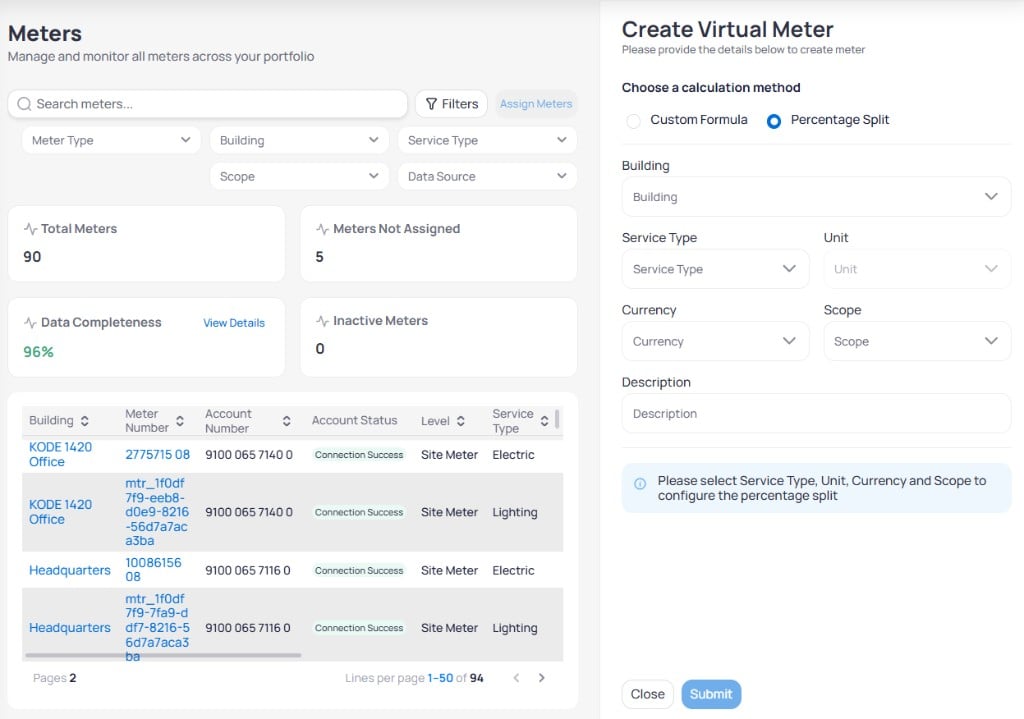
Task: Expand the Currency dropdown
Action: [x=715, y=341]
